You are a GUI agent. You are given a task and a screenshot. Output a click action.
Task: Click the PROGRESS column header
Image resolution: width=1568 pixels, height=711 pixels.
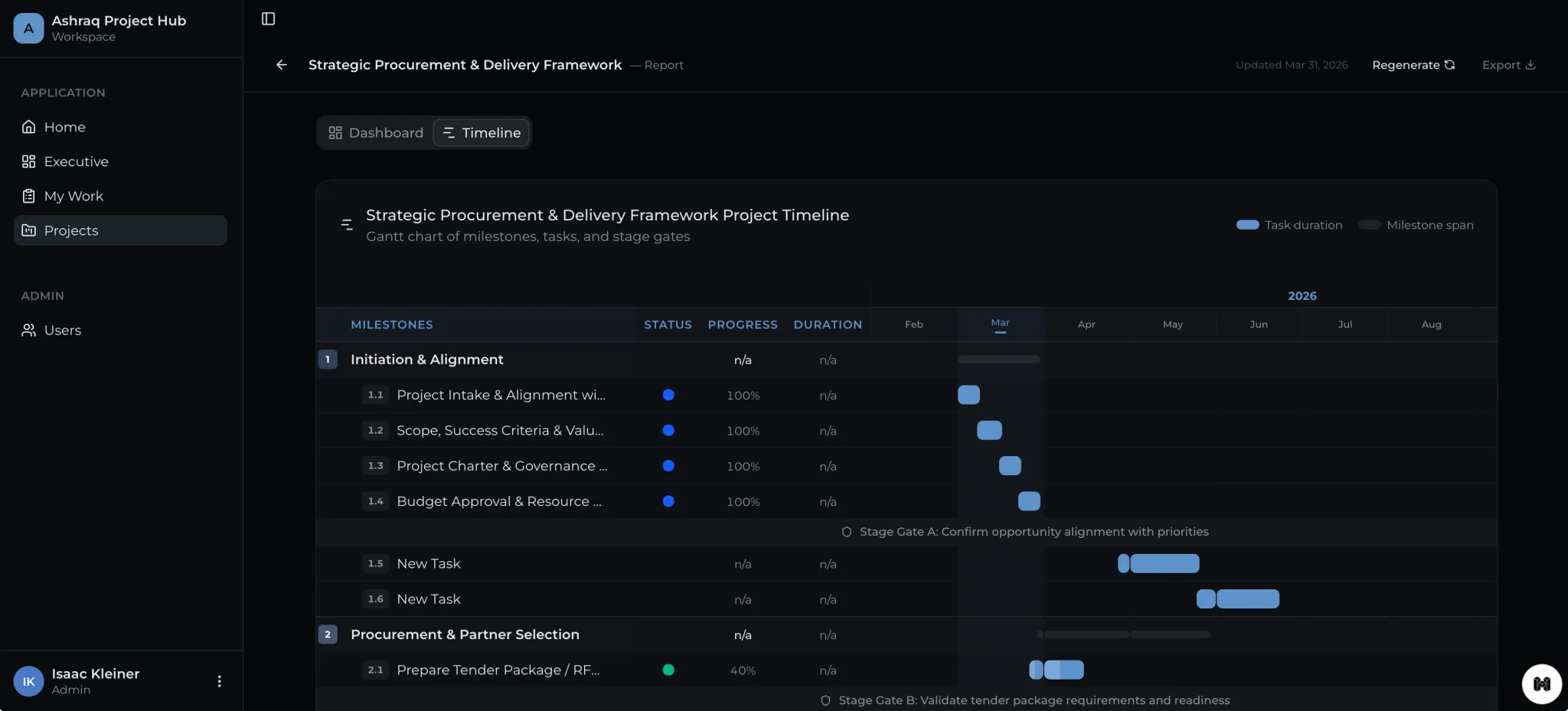(743, 325)
